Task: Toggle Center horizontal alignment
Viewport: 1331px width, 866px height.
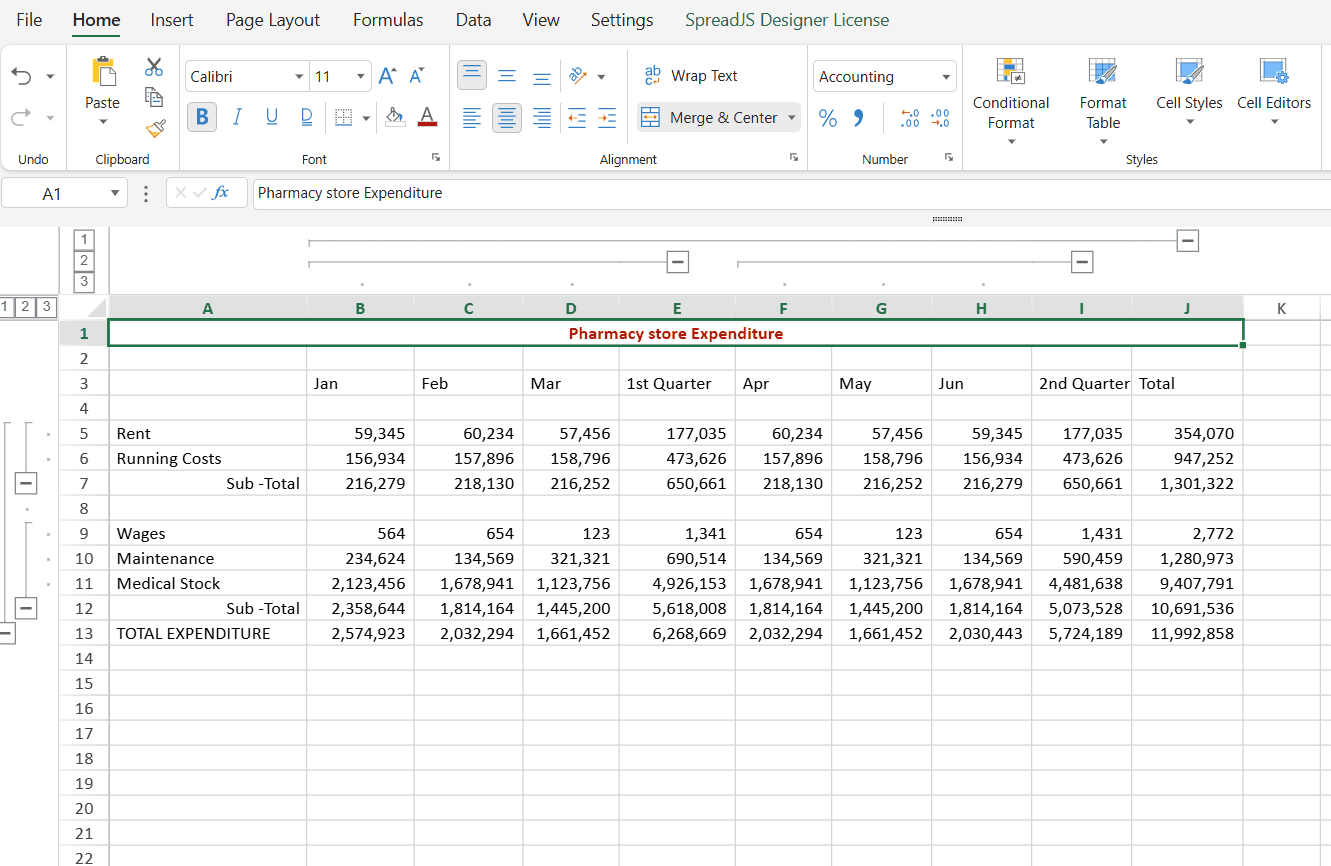Action: tap(507, 118)
